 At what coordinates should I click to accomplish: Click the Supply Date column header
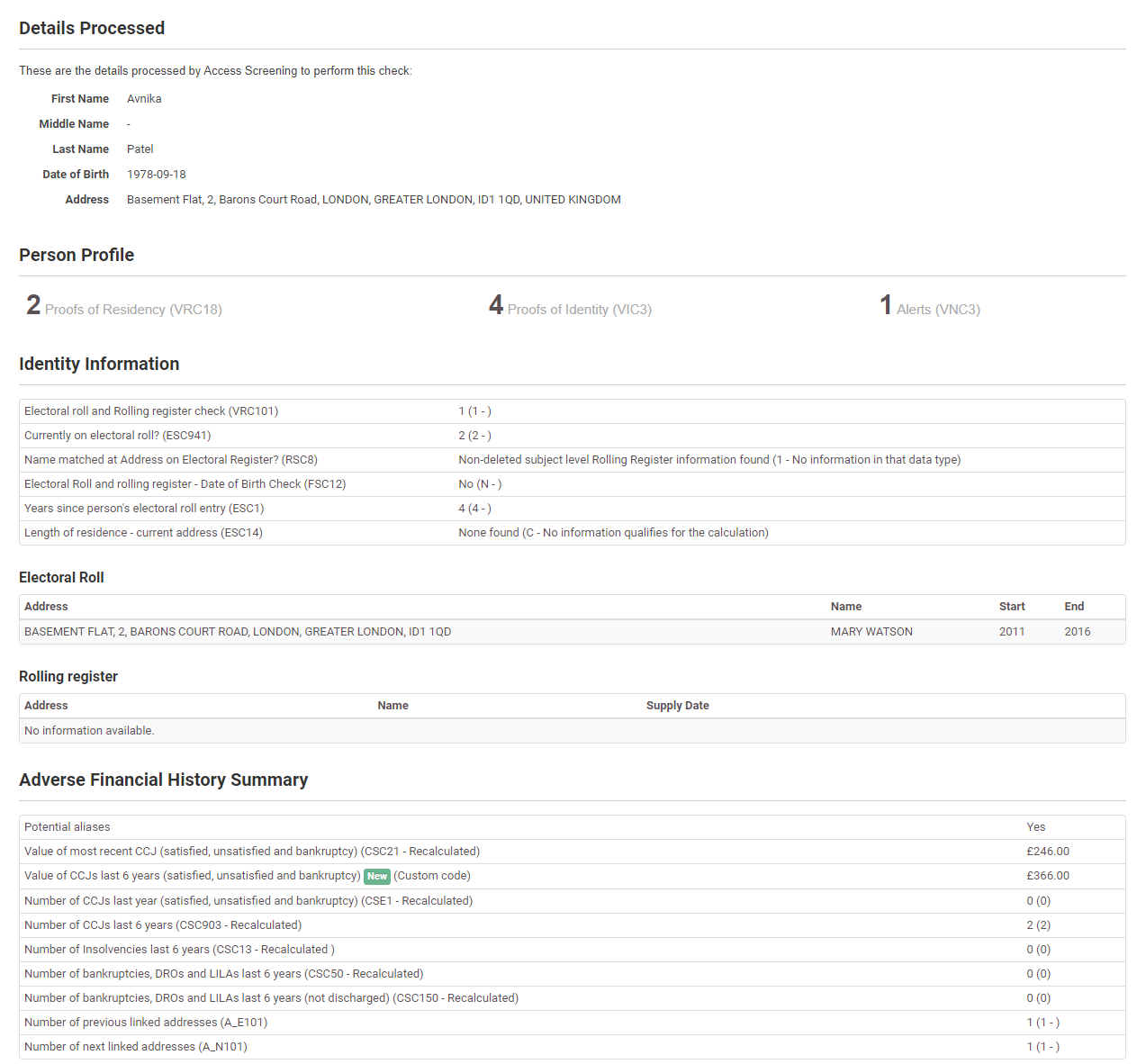pos(677,706)
